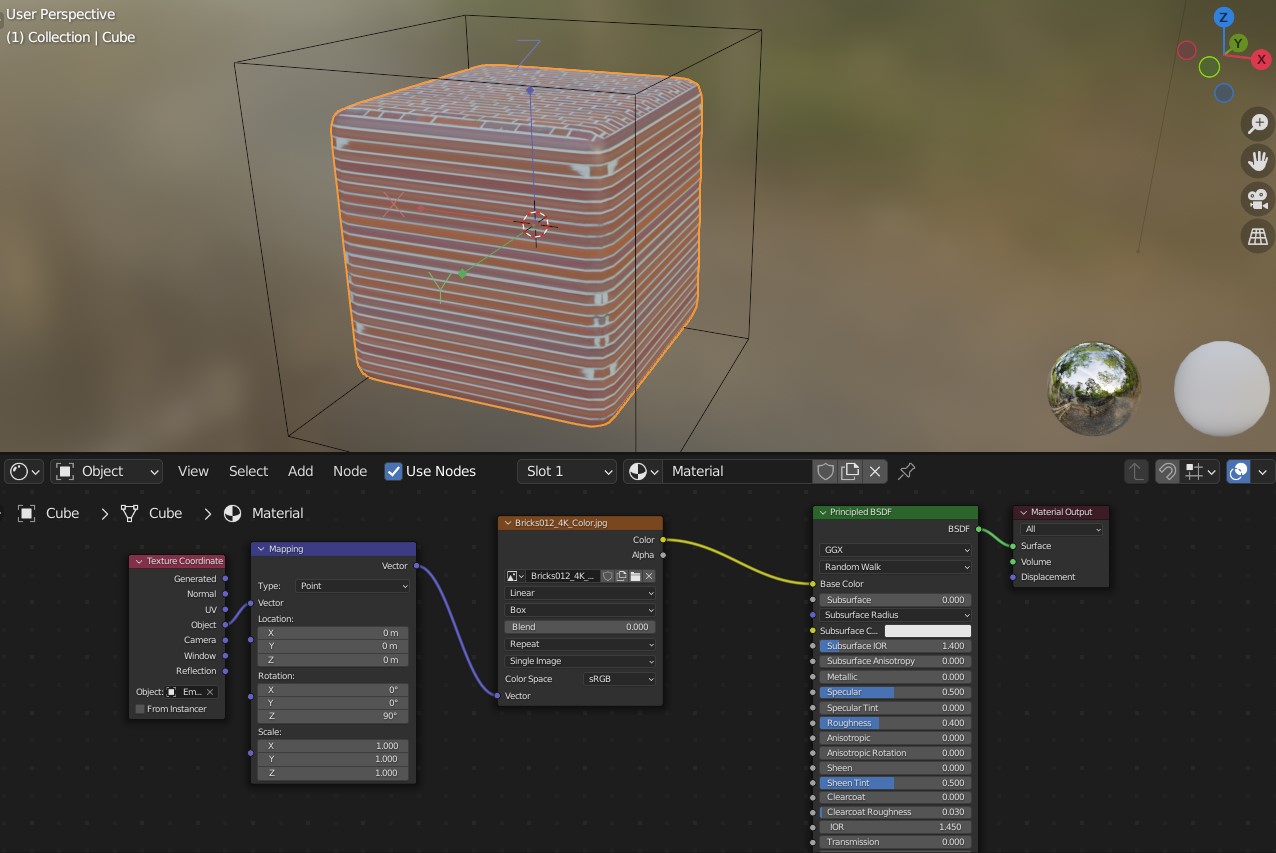Open the Box projection dropdown

point(581,610)
